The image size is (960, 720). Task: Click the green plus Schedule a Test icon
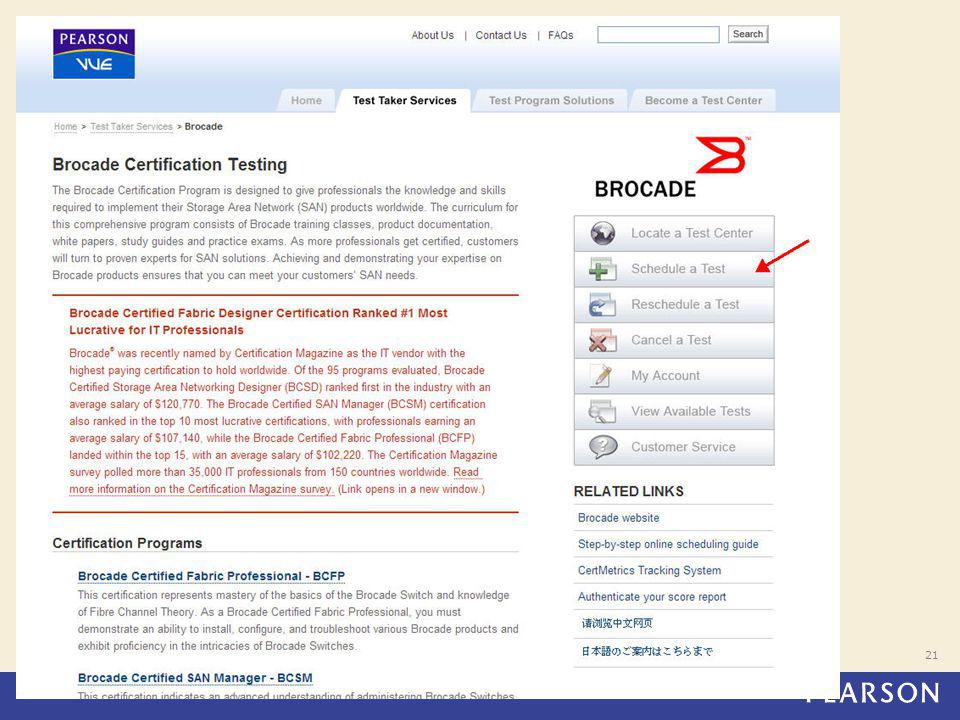tap(602, 269)
